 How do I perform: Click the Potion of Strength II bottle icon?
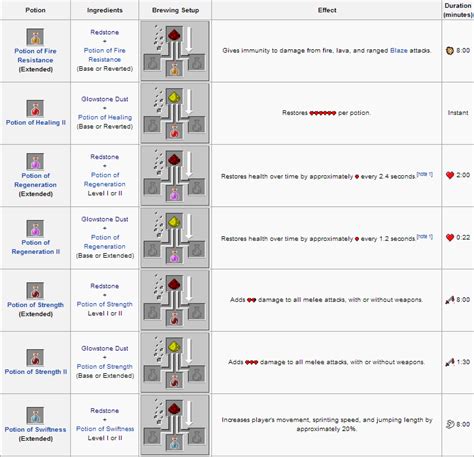[35, 358]
